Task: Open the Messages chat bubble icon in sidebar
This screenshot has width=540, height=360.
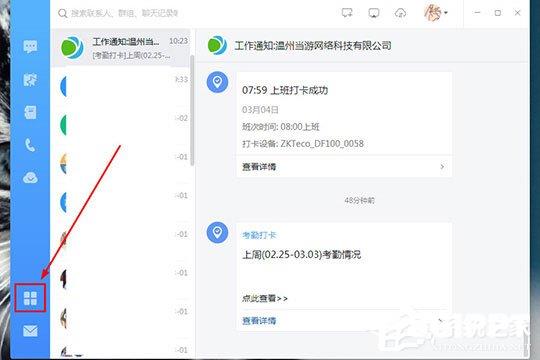Action: 30,47
